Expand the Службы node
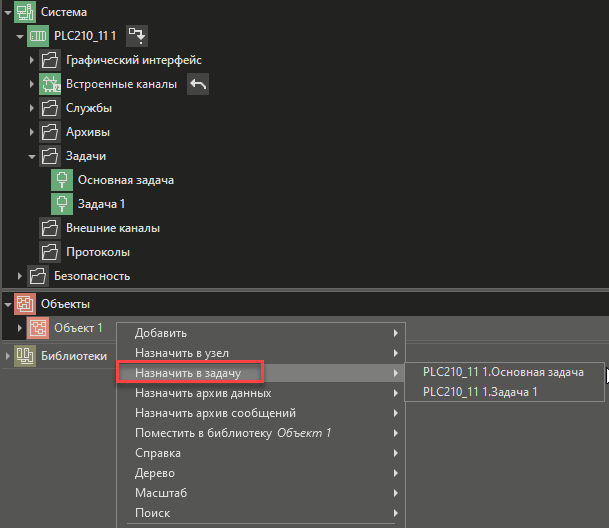Image resolution: width=609 pixels, height=528 pixels. 32,108
